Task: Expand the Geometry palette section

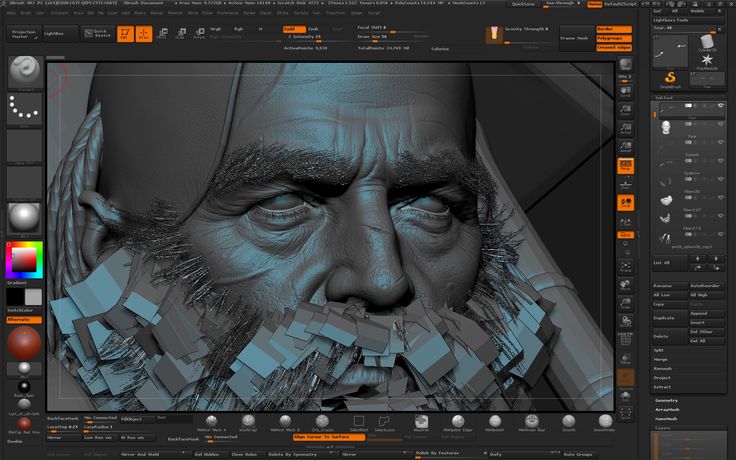Action: coord(667,400)
